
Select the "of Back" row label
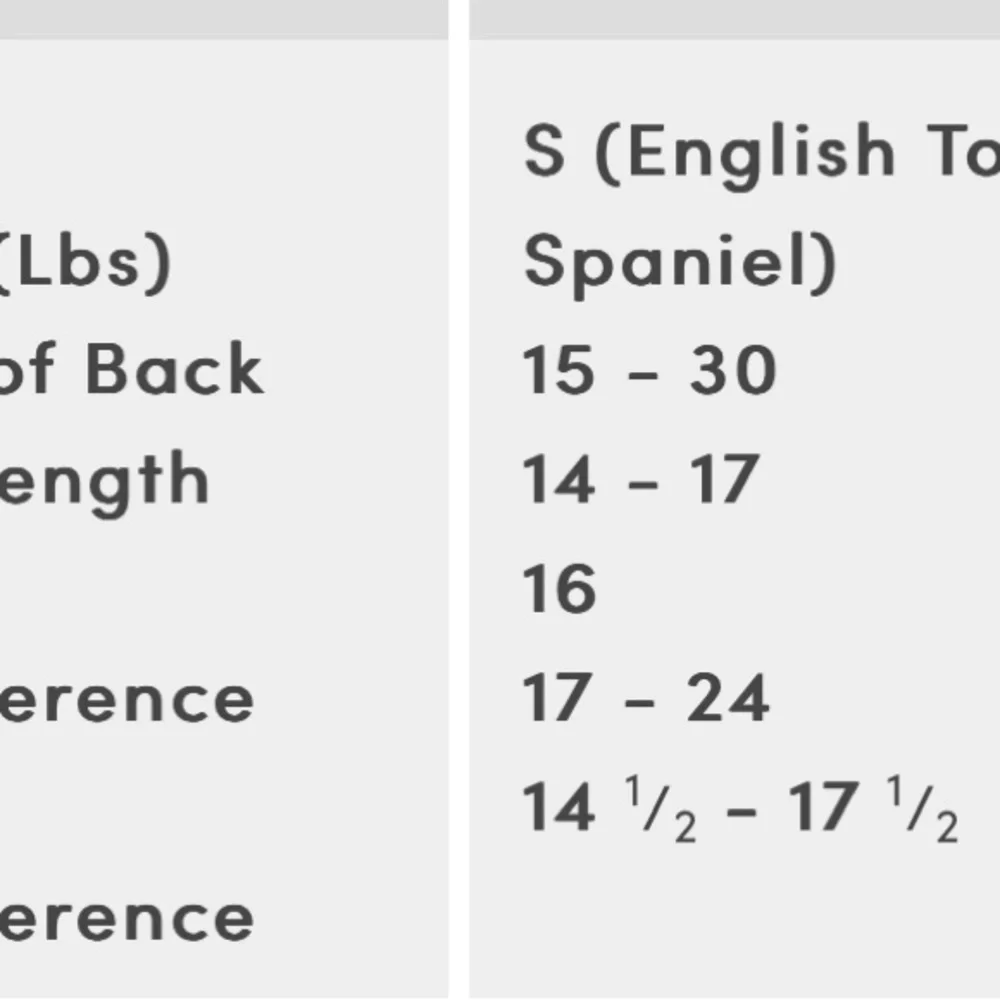(x=132, y=370)
